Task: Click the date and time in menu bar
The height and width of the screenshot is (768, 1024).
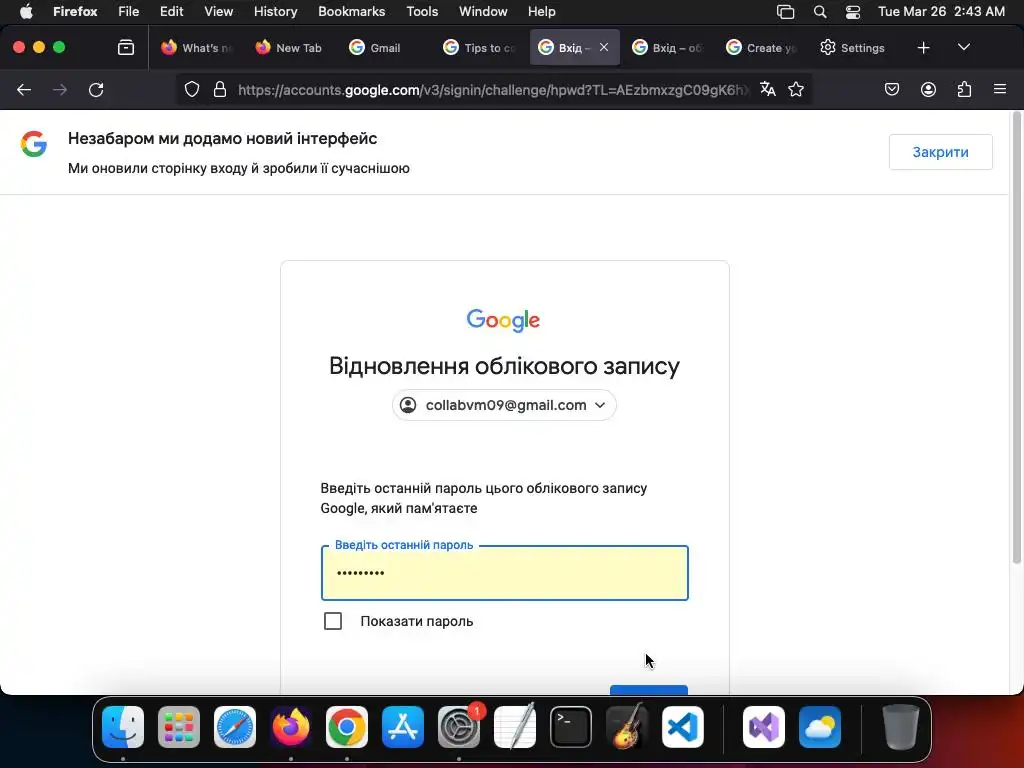Action: (x=941, y=12)
